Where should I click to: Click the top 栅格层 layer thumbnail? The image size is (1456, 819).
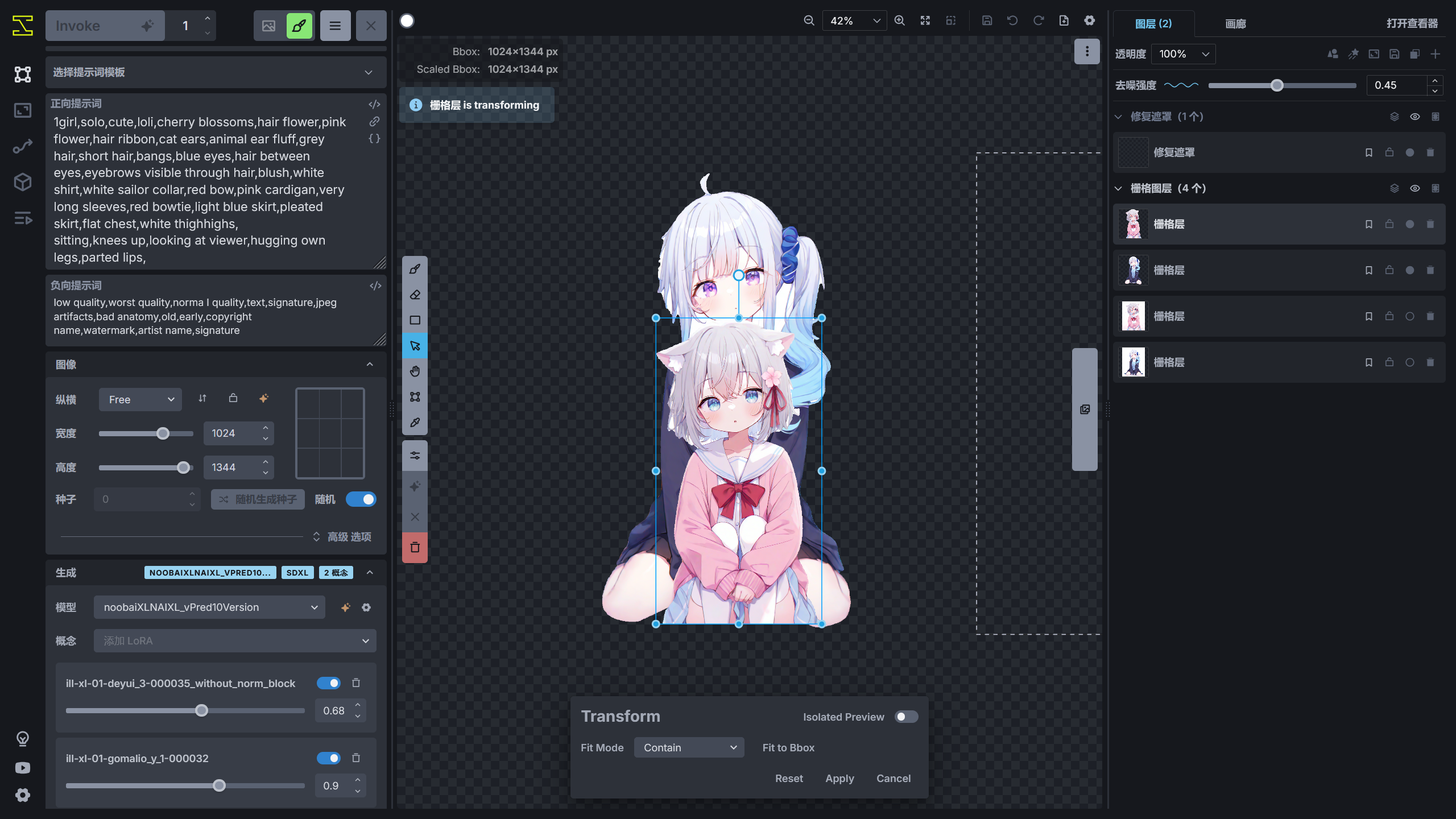(1133, 224)
